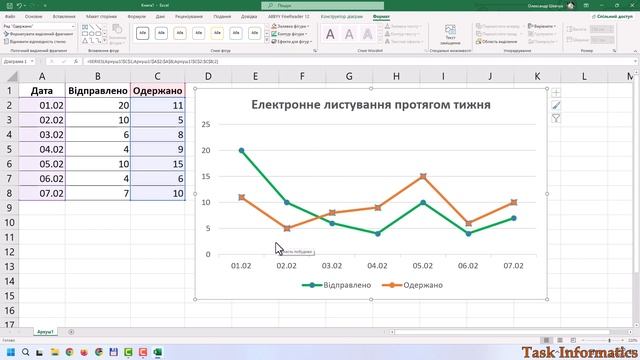Expand the shape styles gallery
This screenshot has height=360, width=640.
pos(267,41)
